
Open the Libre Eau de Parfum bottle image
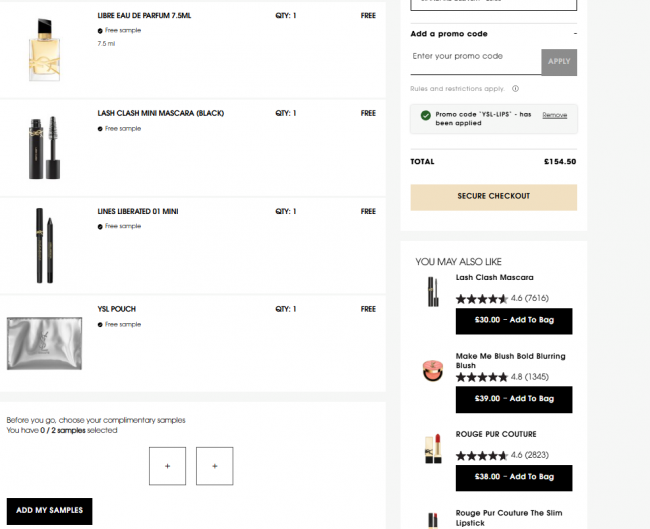(x=44, y=50)
